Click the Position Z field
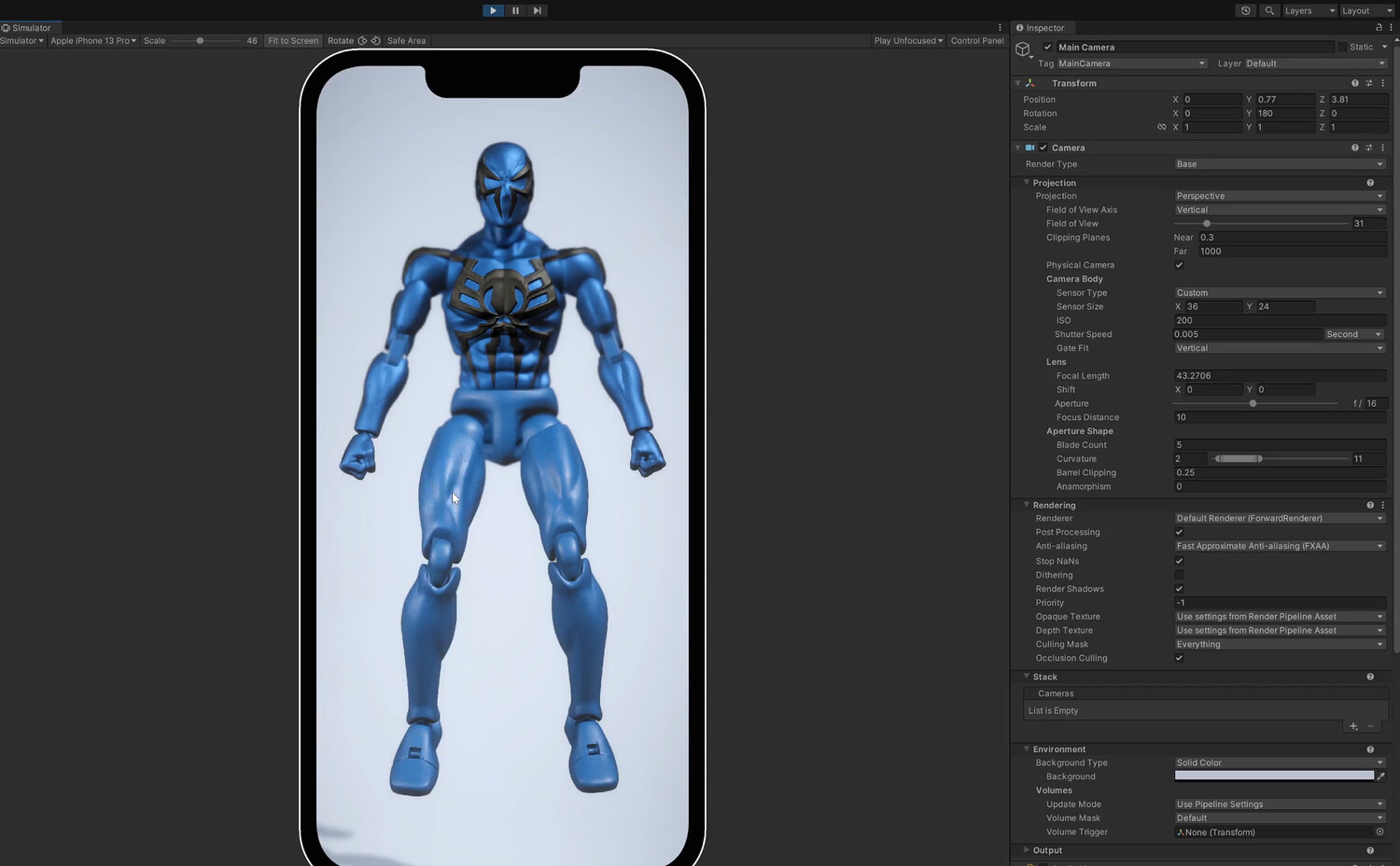 1358,100
